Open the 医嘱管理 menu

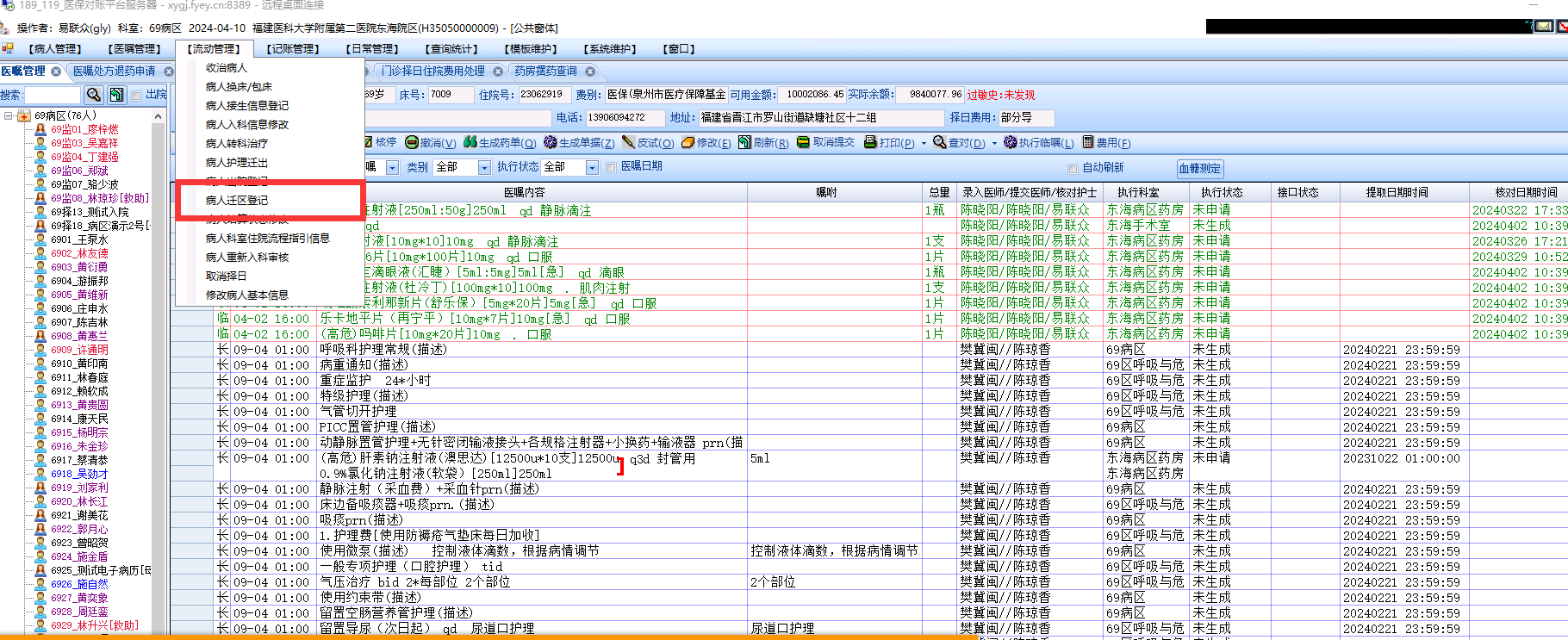tap(134, 49)
